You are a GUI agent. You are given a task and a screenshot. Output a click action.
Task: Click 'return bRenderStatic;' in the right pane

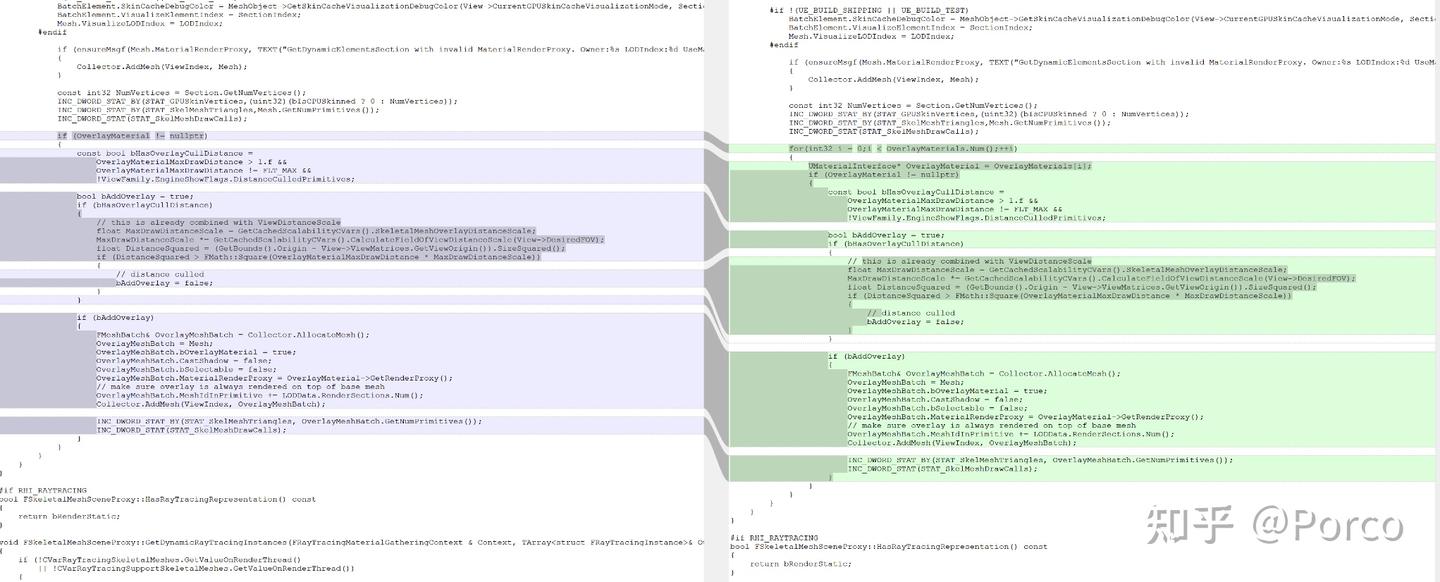coord(801,564)
